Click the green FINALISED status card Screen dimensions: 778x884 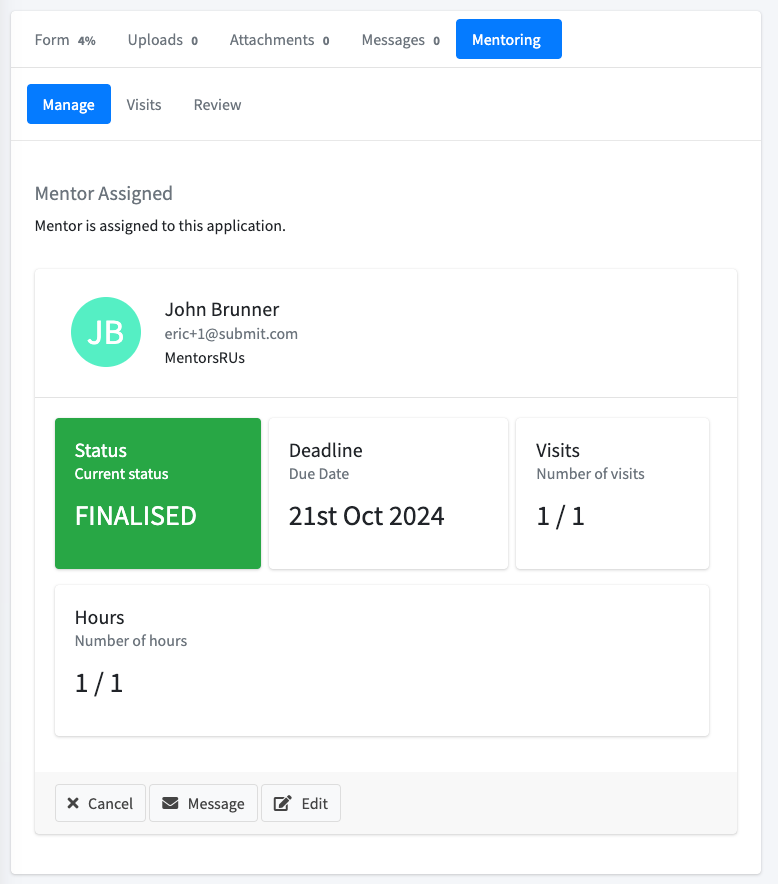(x=158, y=493)
